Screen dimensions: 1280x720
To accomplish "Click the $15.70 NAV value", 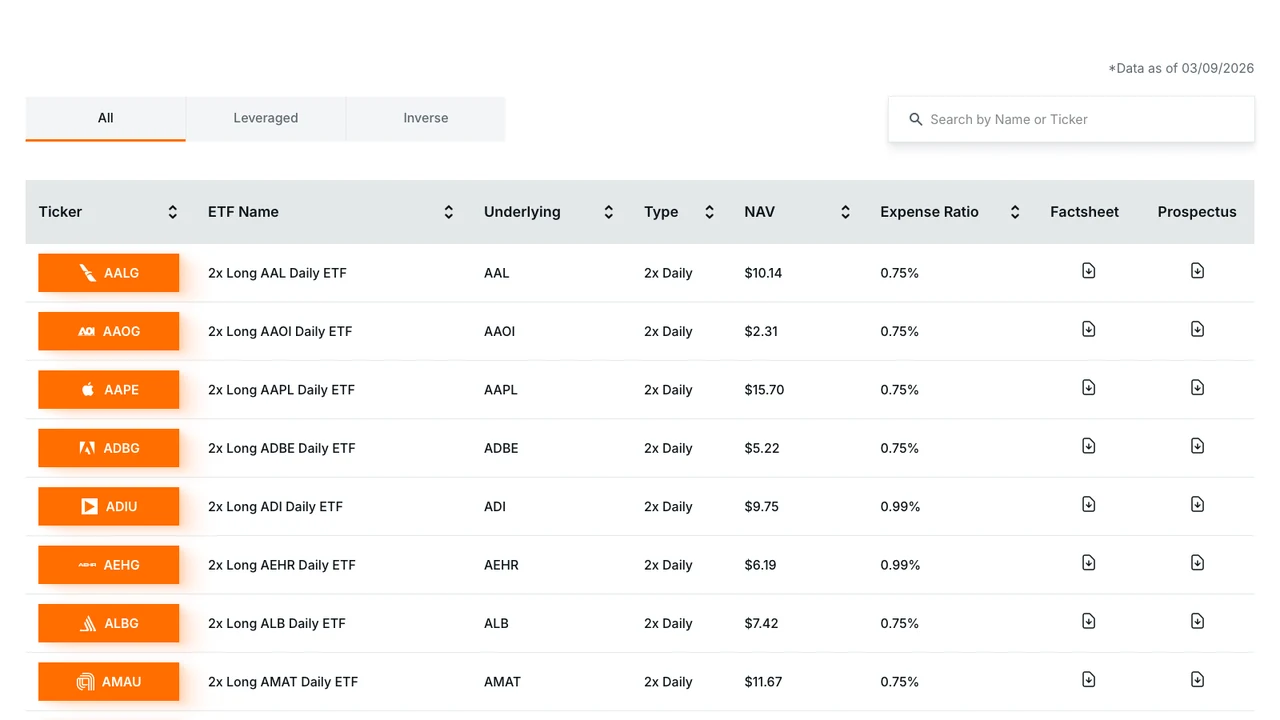I will pos(765,390).
